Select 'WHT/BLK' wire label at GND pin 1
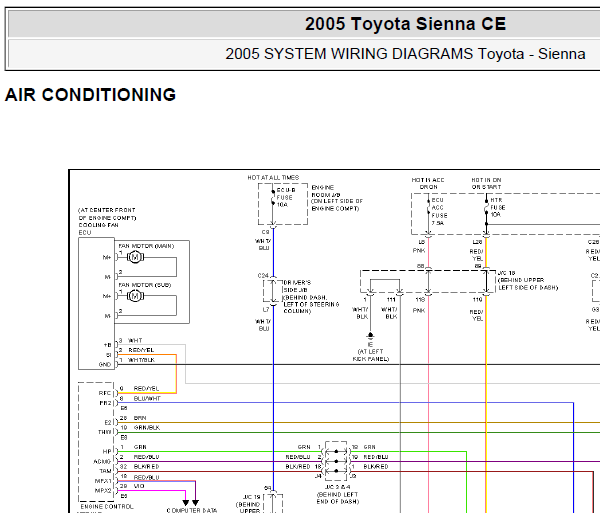This screenshot has width=600, height=513. [x=141, y=360]
